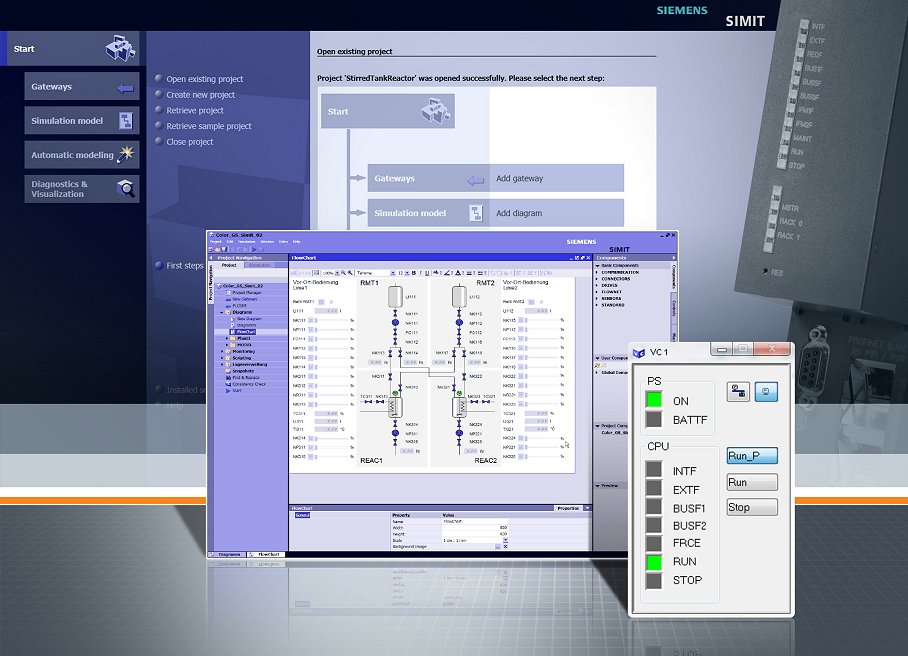Click the cube icon on workflow Start tile

[x=435, y=110]
